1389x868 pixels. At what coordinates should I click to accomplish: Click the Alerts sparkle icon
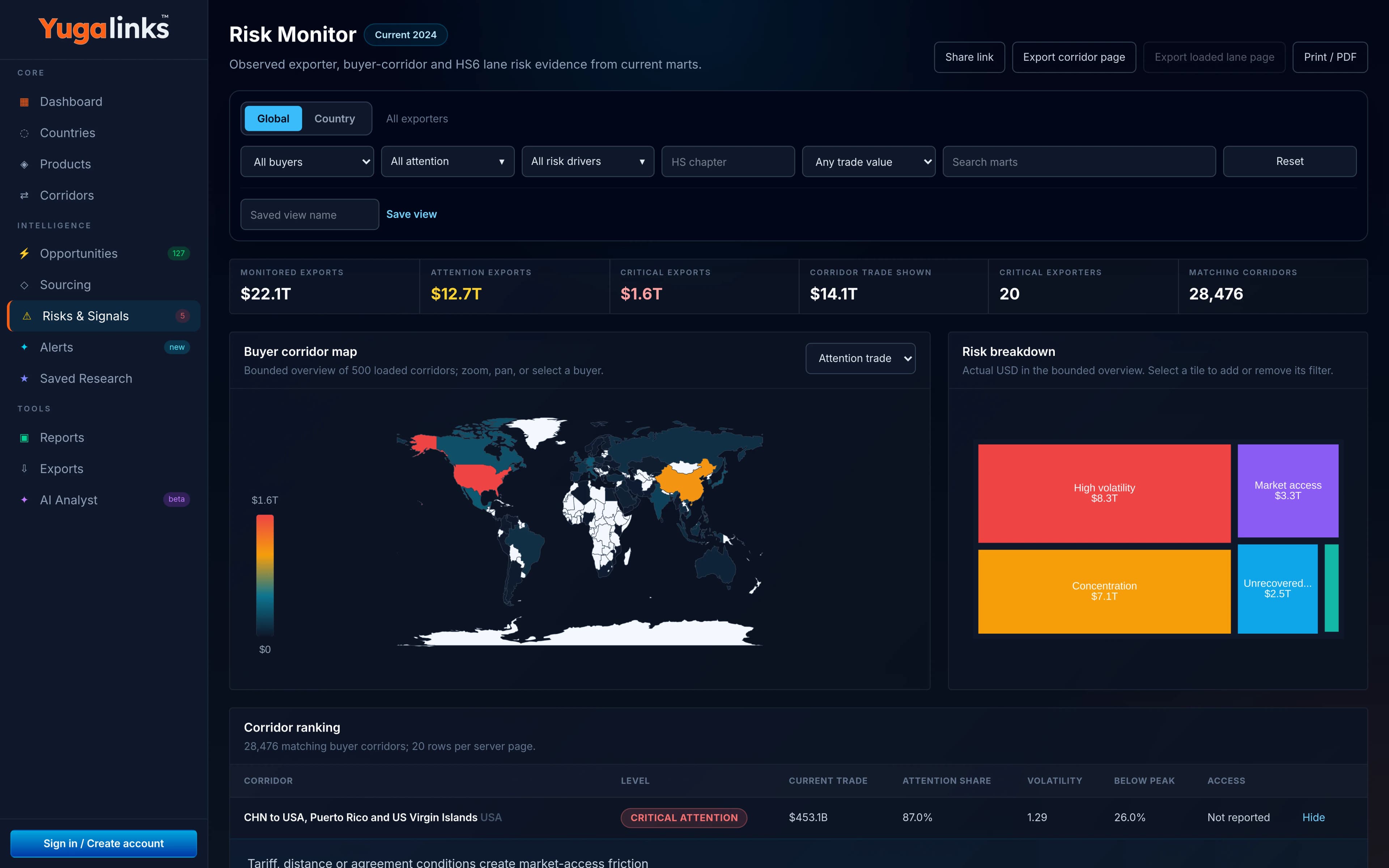coord(24,347)
